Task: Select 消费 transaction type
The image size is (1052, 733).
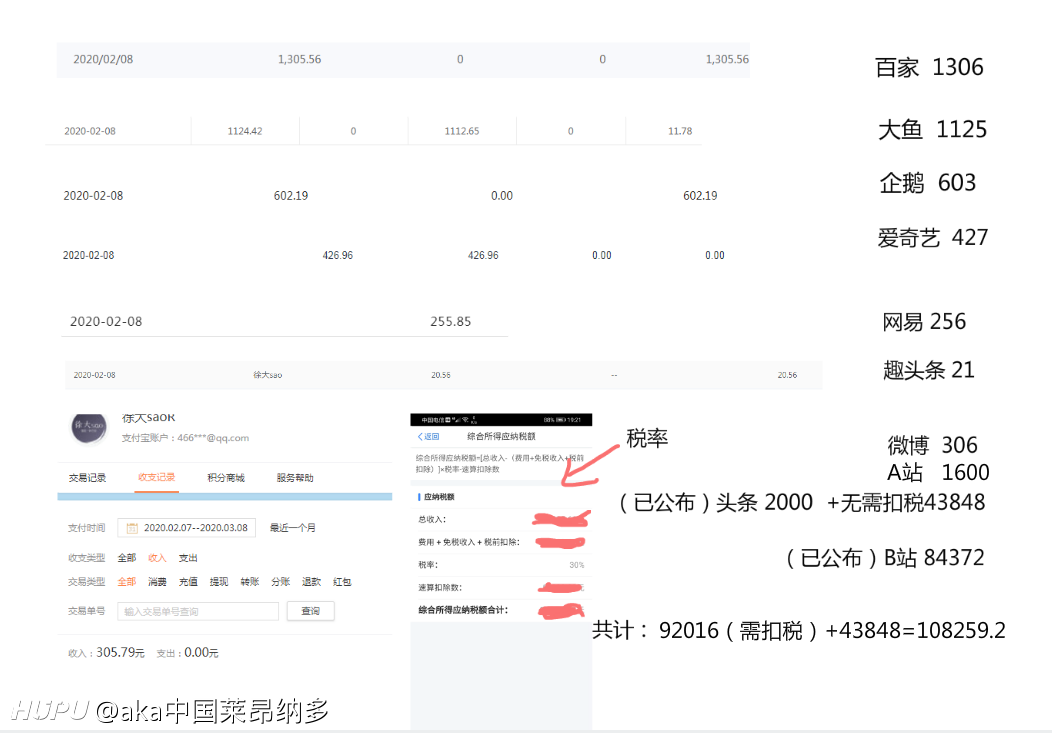Action: [157, 581]
